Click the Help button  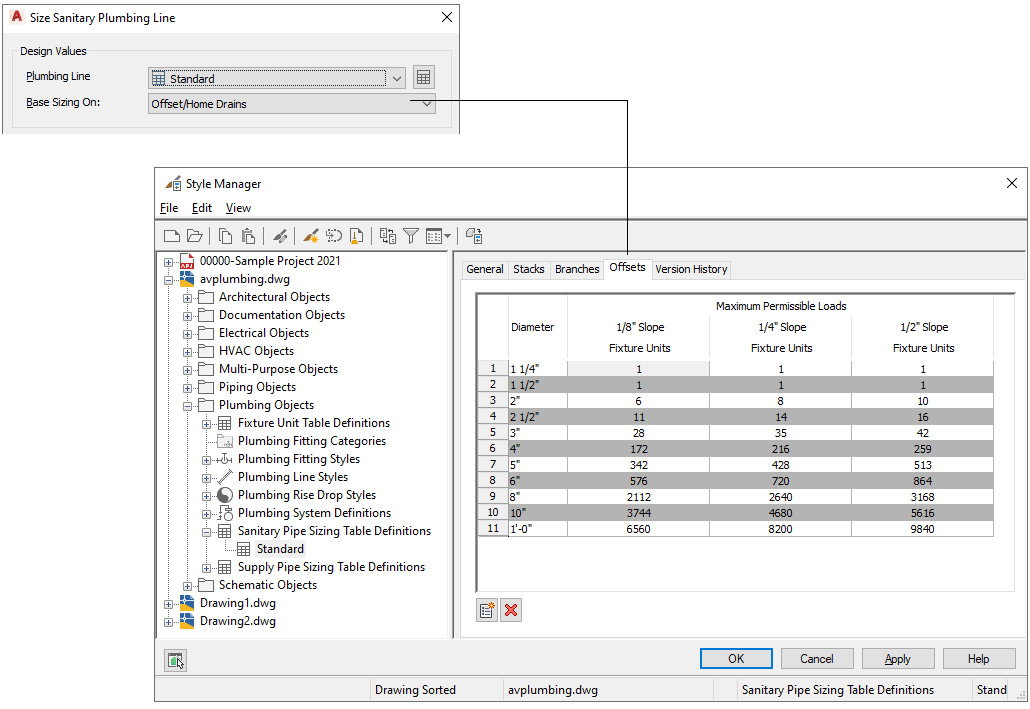coord(978,658)
